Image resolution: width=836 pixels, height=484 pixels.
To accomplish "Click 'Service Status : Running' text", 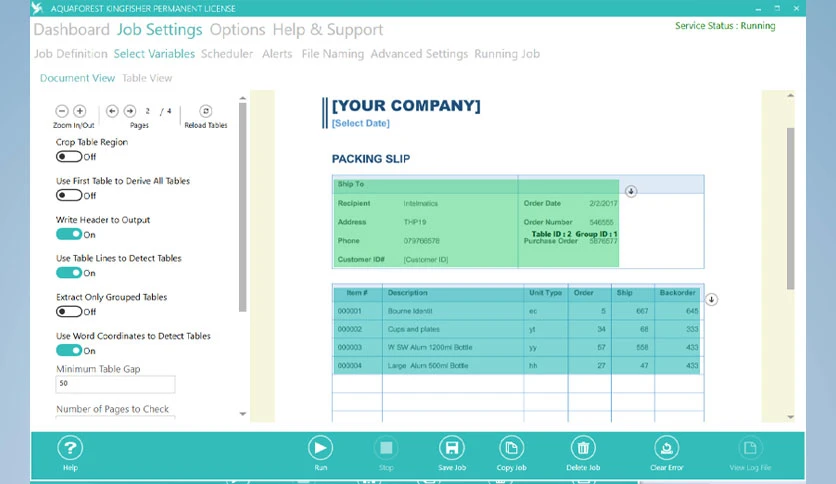I will [x=725, y=26].
